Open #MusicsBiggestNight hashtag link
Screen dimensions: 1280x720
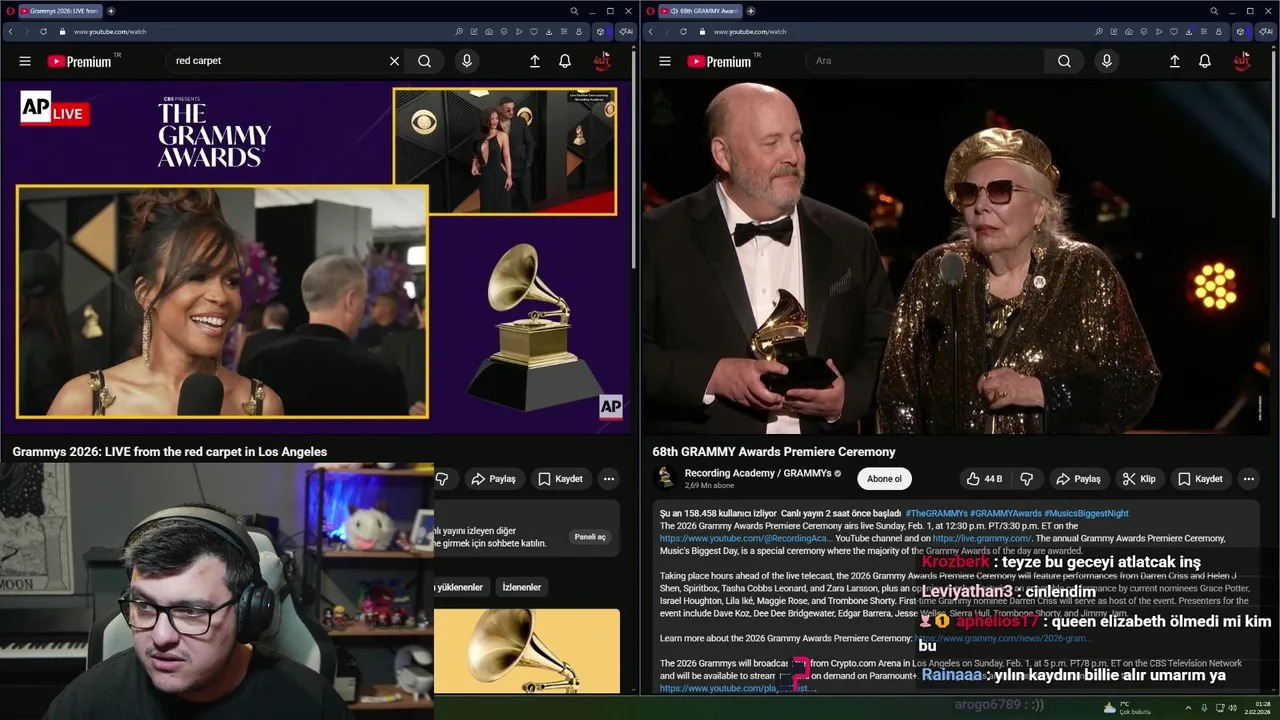(x=1086, y=513)
